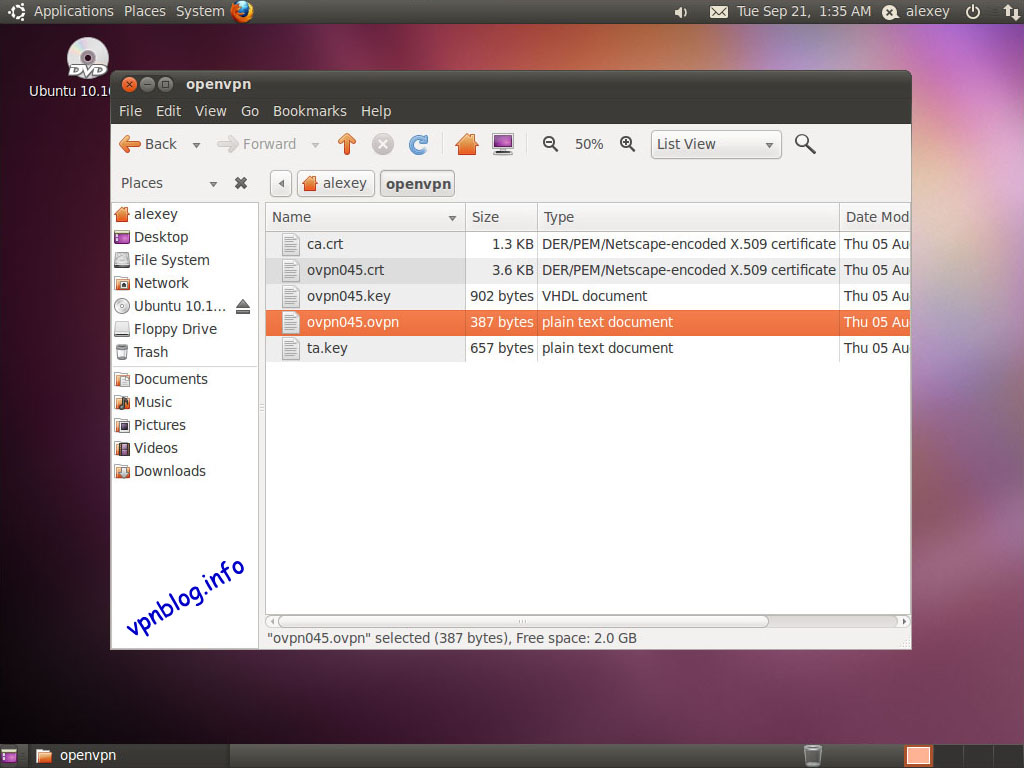Screen dimensions: 1024x768
Task: Click the openvpn taskbar window button
Action: (x=127, y=756)
